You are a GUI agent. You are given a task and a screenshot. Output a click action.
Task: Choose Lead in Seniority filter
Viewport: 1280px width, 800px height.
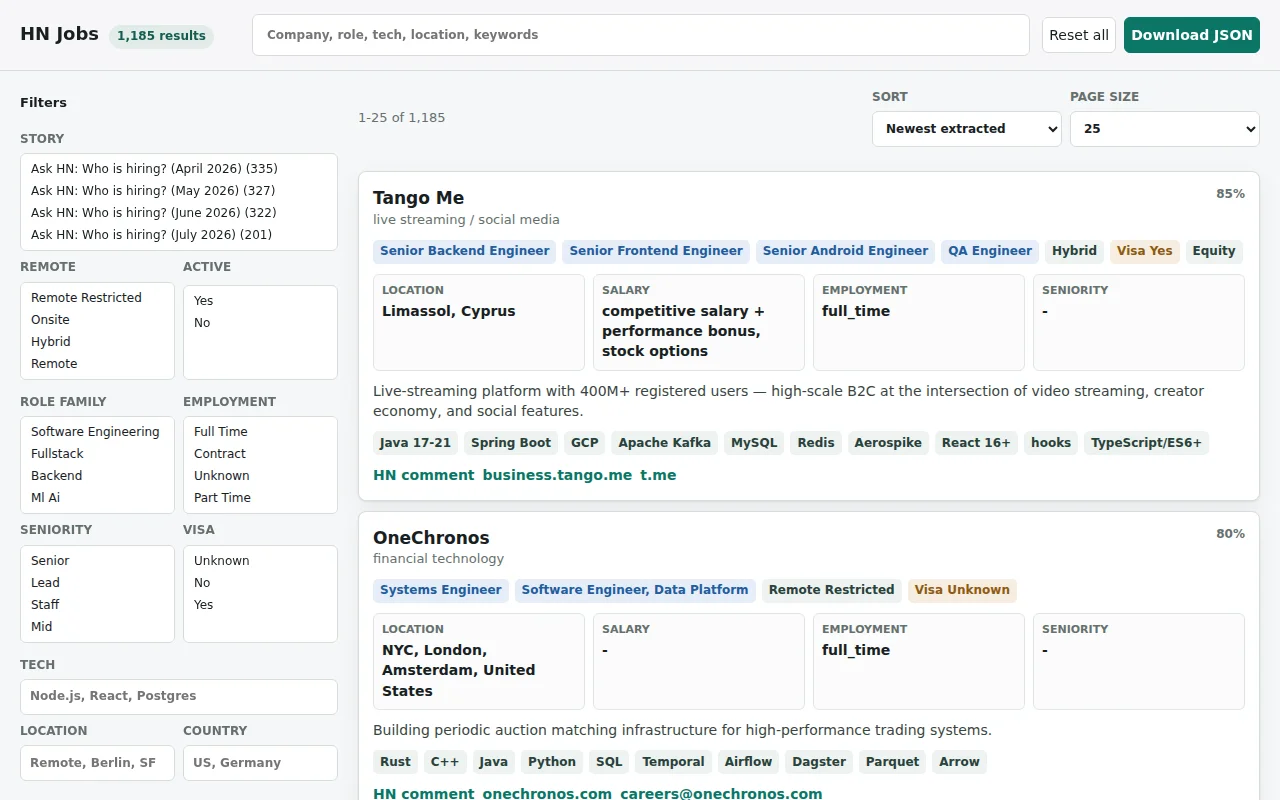coord(97,583)
